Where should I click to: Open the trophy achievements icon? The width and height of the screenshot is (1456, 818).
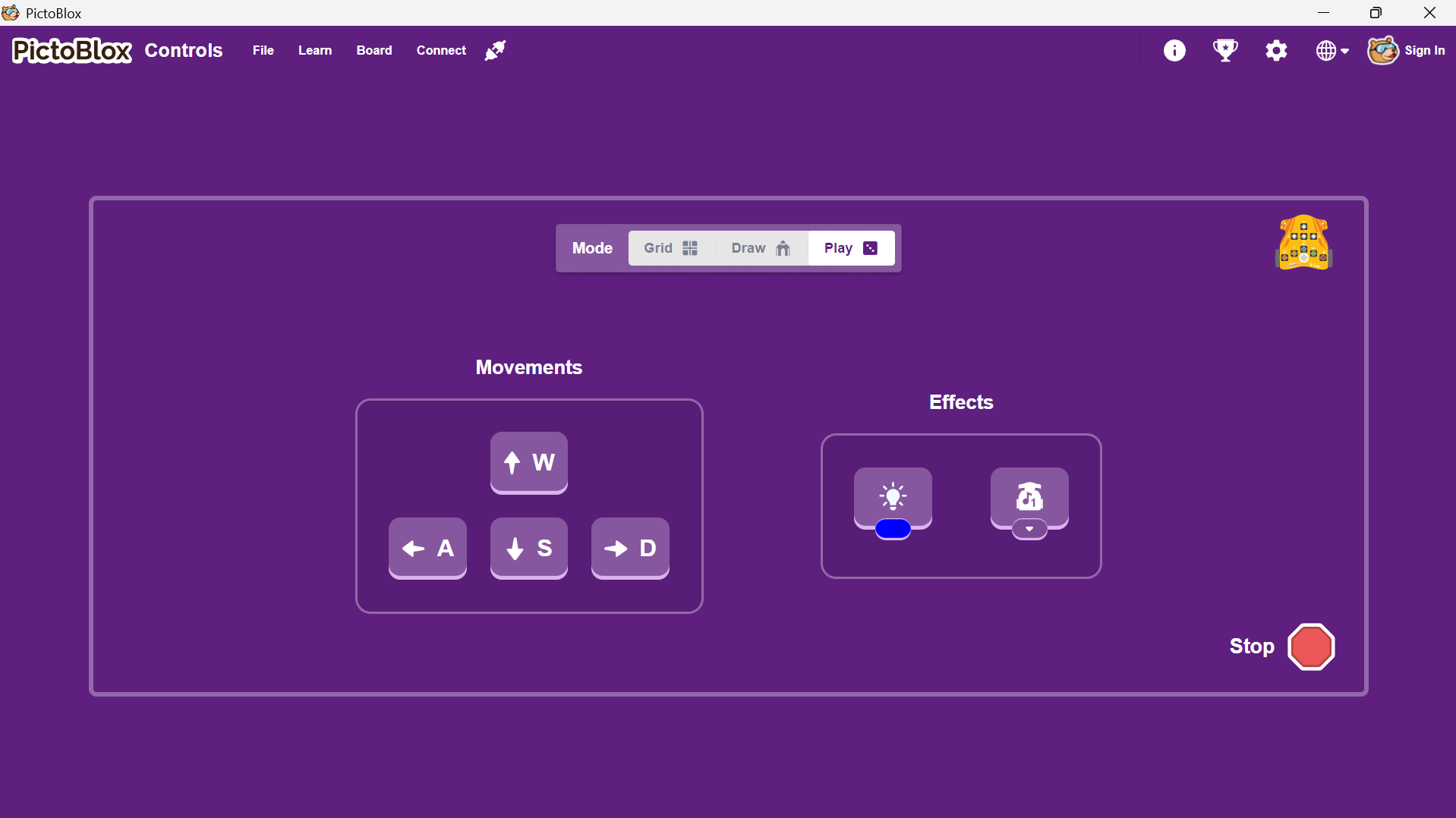(1225, 50)
